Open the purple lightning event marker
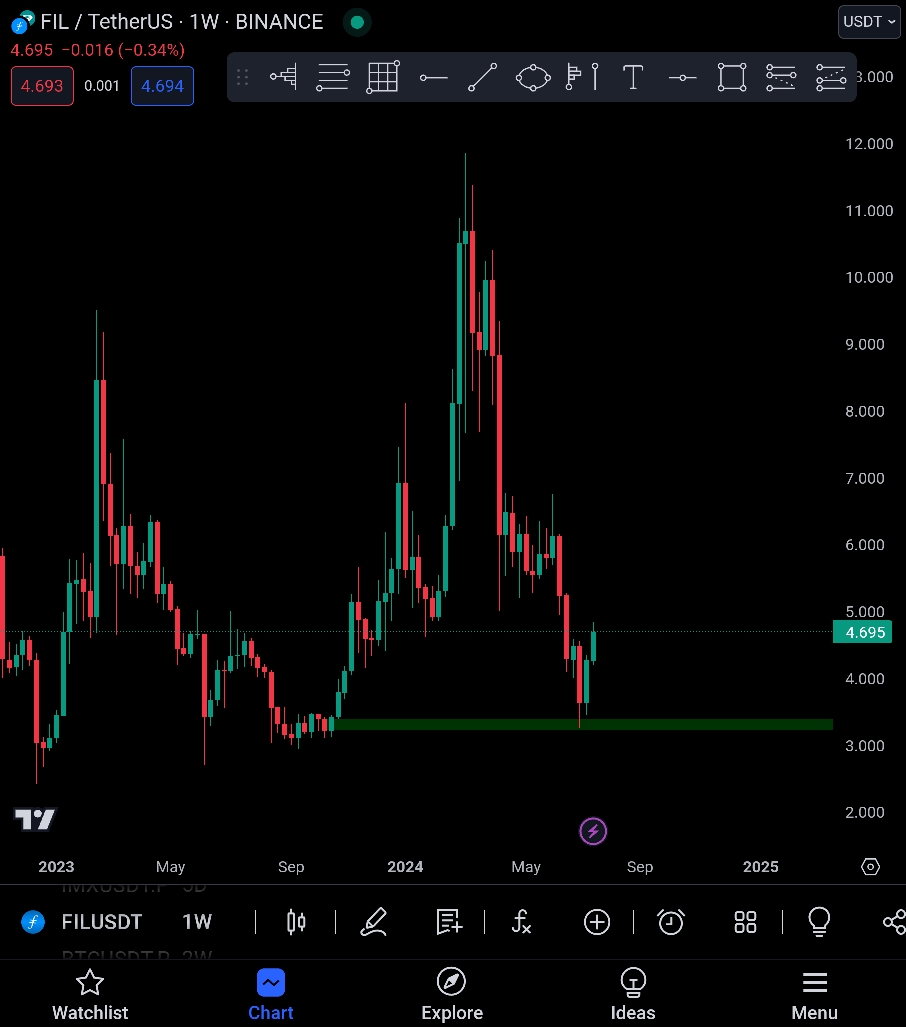906x1027 pixels. tap(593, 831)
